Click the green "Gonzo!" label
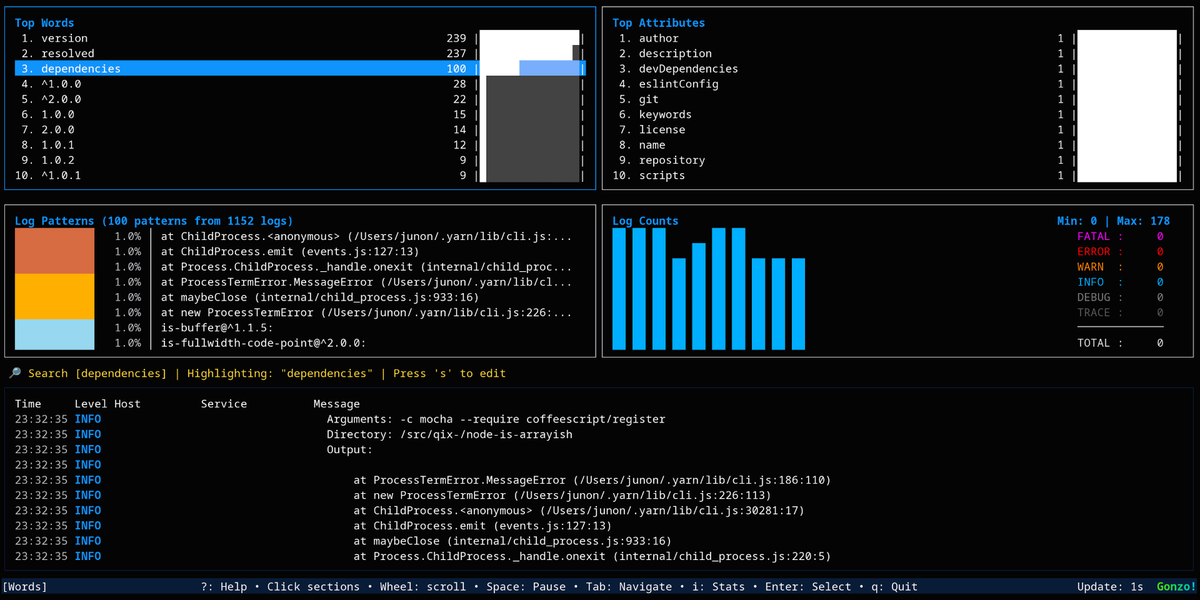This screenshot has width=1200, height=600. pos(1176,587)
